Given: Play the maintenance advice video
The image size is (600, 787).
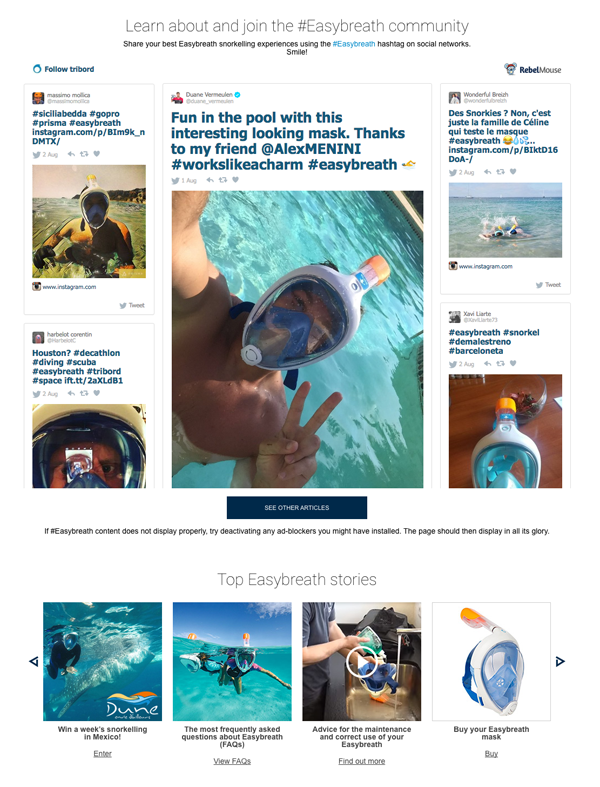Looking at the screenshot, I should tap(362, 662).
